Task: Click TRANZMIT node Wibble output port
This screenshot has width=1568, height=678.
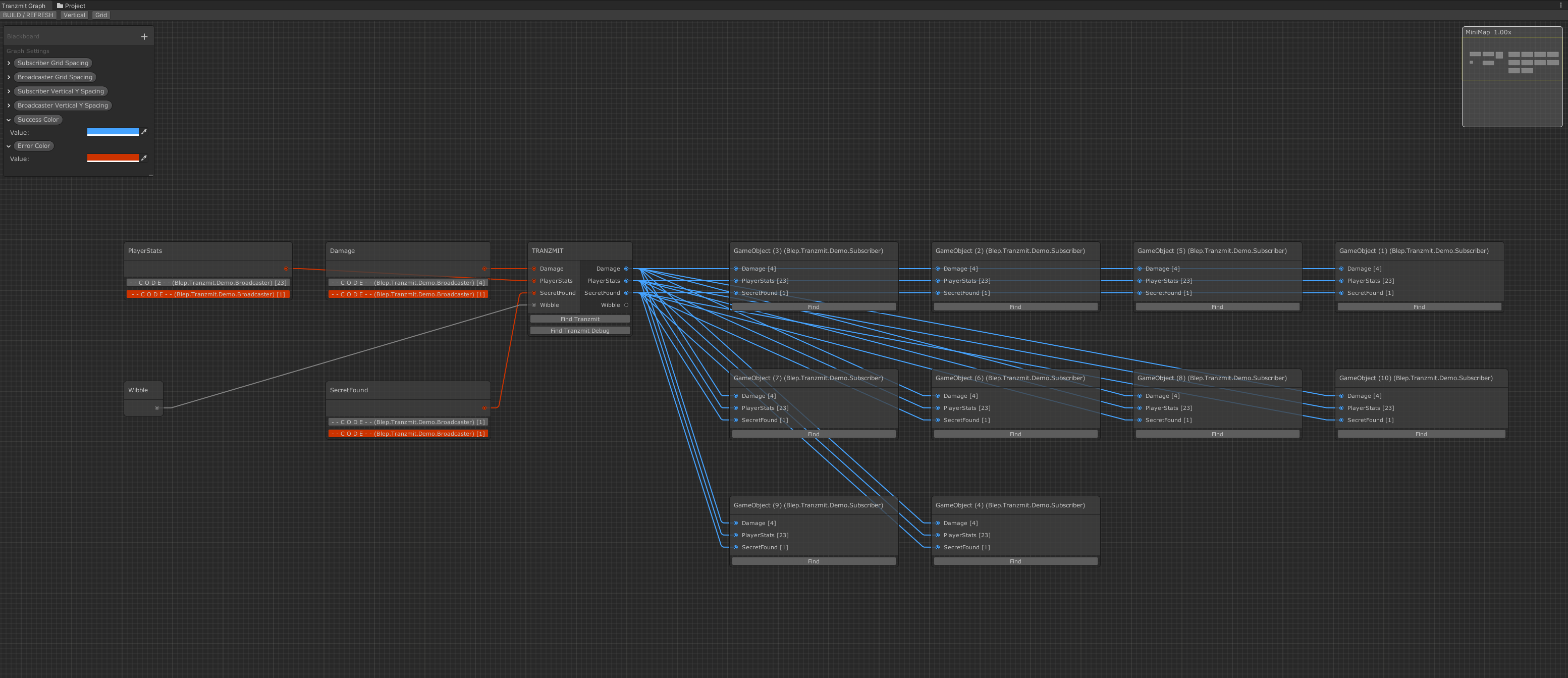Action: coord(626,305)
